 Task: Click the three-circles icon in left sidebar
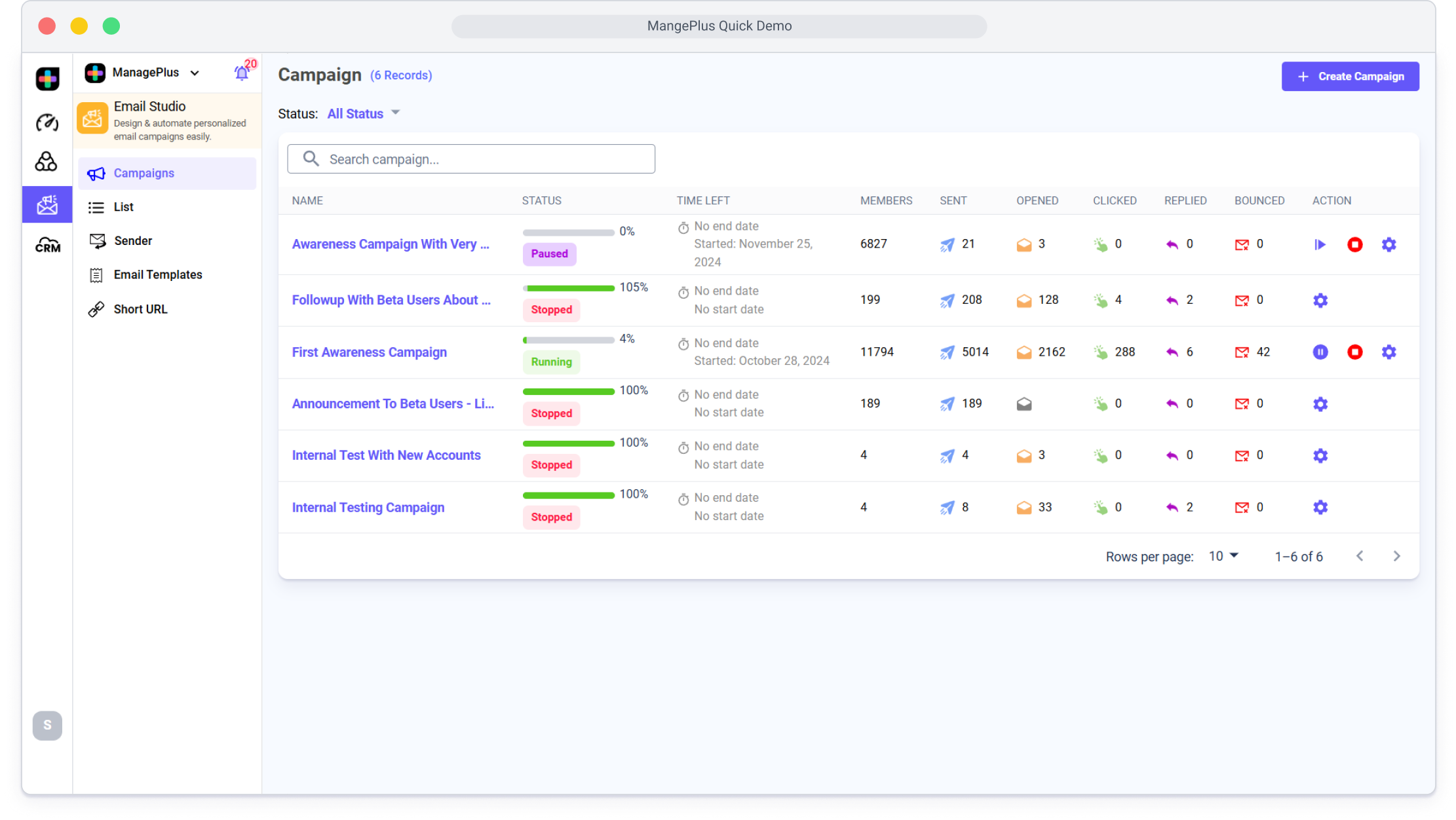click(46, 162)
